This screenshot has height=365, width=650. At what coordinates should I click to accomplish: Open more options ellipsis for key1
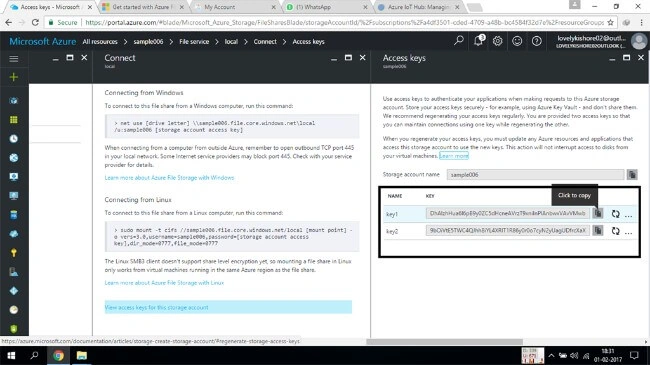(628, 215)
